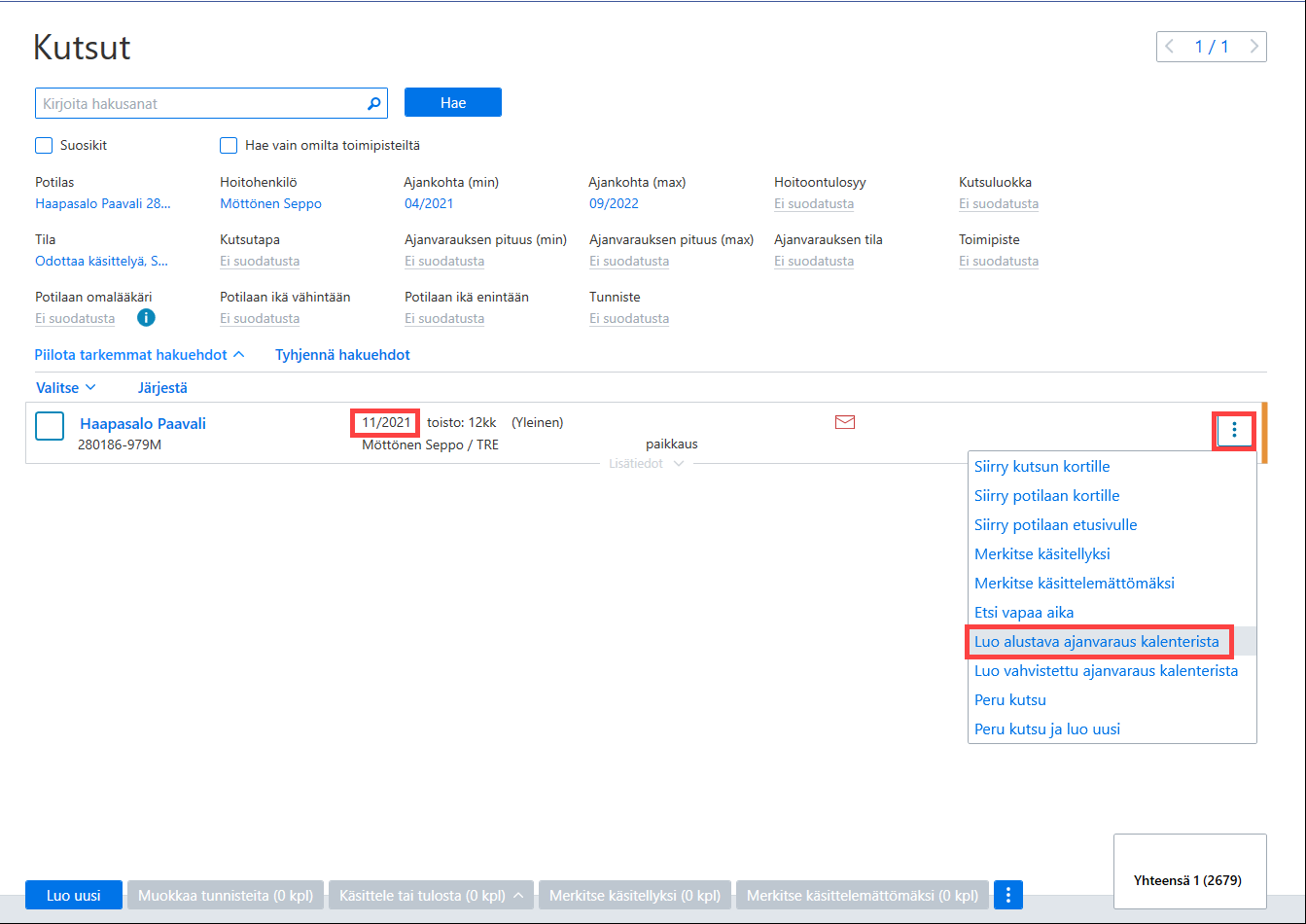The height and width of the screenshot is (924, 1306).
Task: Open the Tyhjennä hakuehdot link
Action: point(342,355)
